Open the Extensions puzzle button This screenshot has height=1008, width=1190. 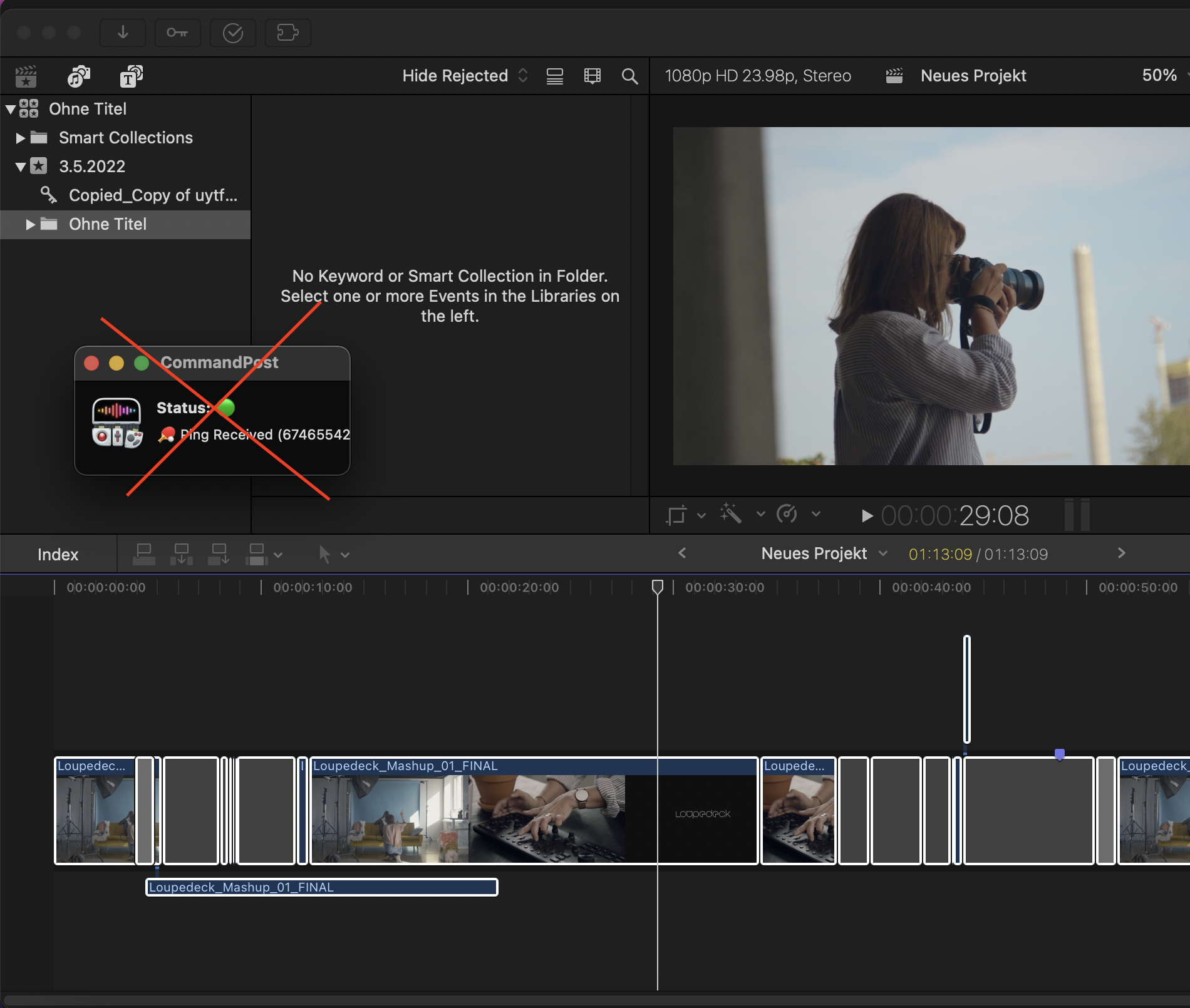click(287, 33)
